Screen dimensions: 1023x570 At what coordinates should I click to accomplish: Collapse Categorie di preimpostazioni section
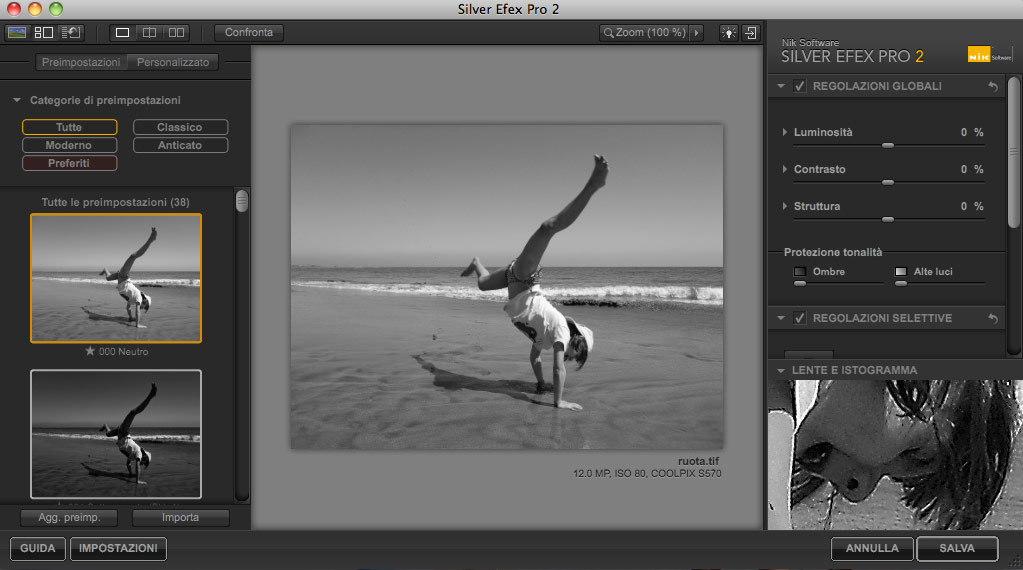tap(17, 100)
